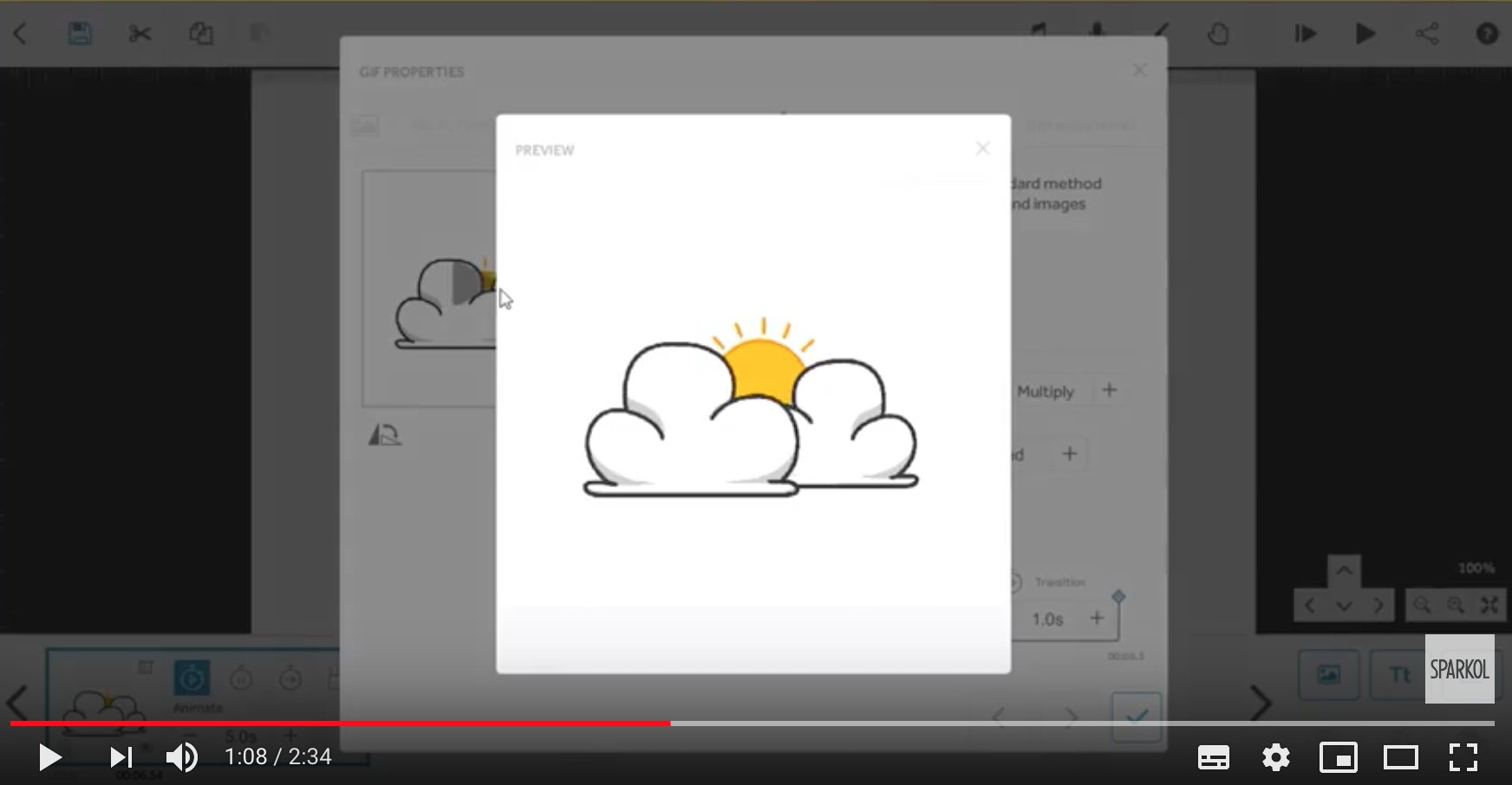This screenshot has width=1512, height=785.
Task: Click the cloud and sun preview image
Action: 752,407
